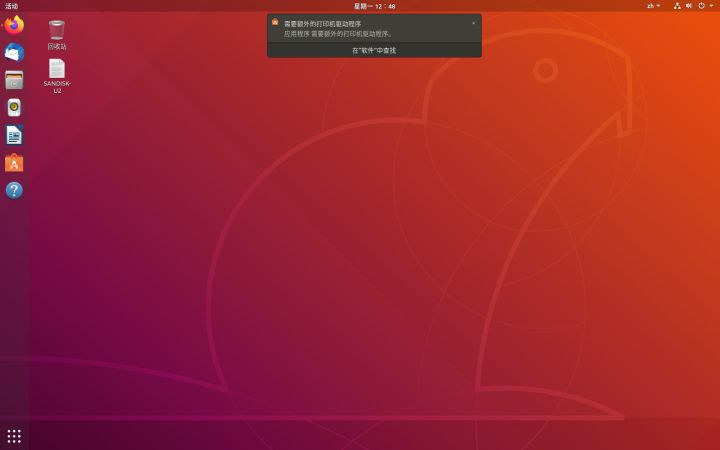Open the Files manager in the dock

click(x=14, y=80)
